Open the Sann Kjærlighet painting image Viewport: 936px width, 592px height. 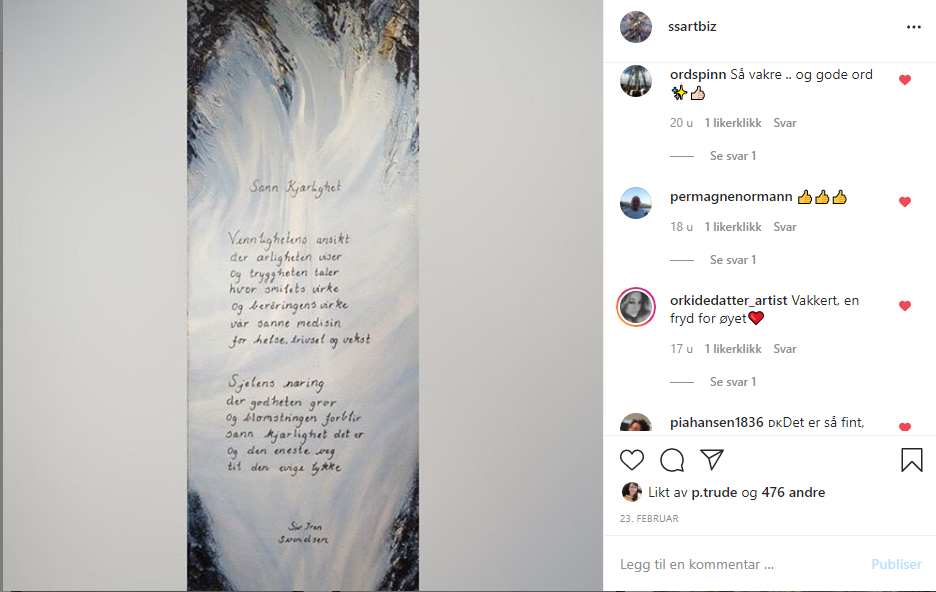303,295
